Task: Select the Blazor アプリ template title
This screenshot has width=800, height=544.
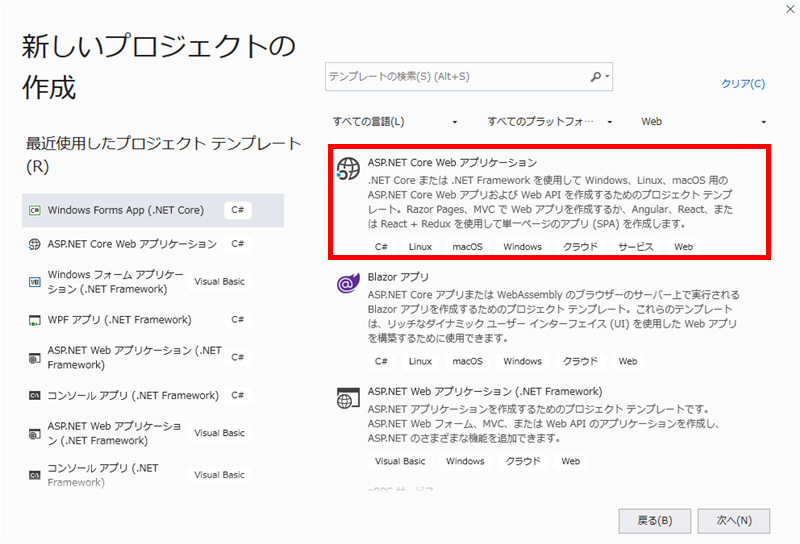Action: pos(398,277)
